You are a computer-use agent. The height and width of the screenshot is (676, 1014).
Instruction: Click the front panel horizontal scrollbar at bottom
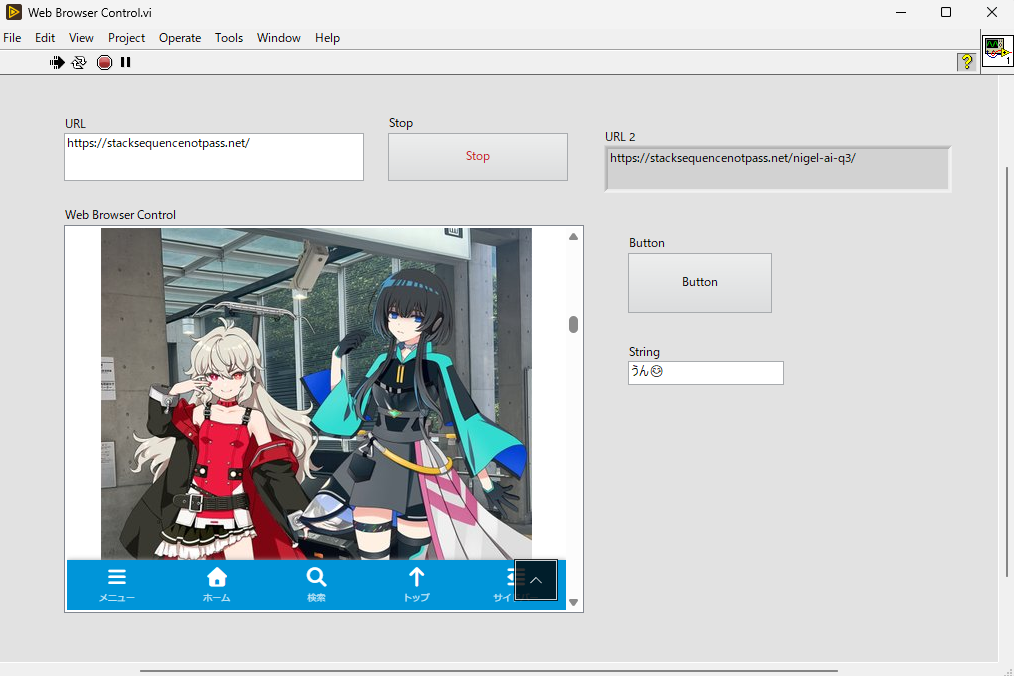[489, 671]
